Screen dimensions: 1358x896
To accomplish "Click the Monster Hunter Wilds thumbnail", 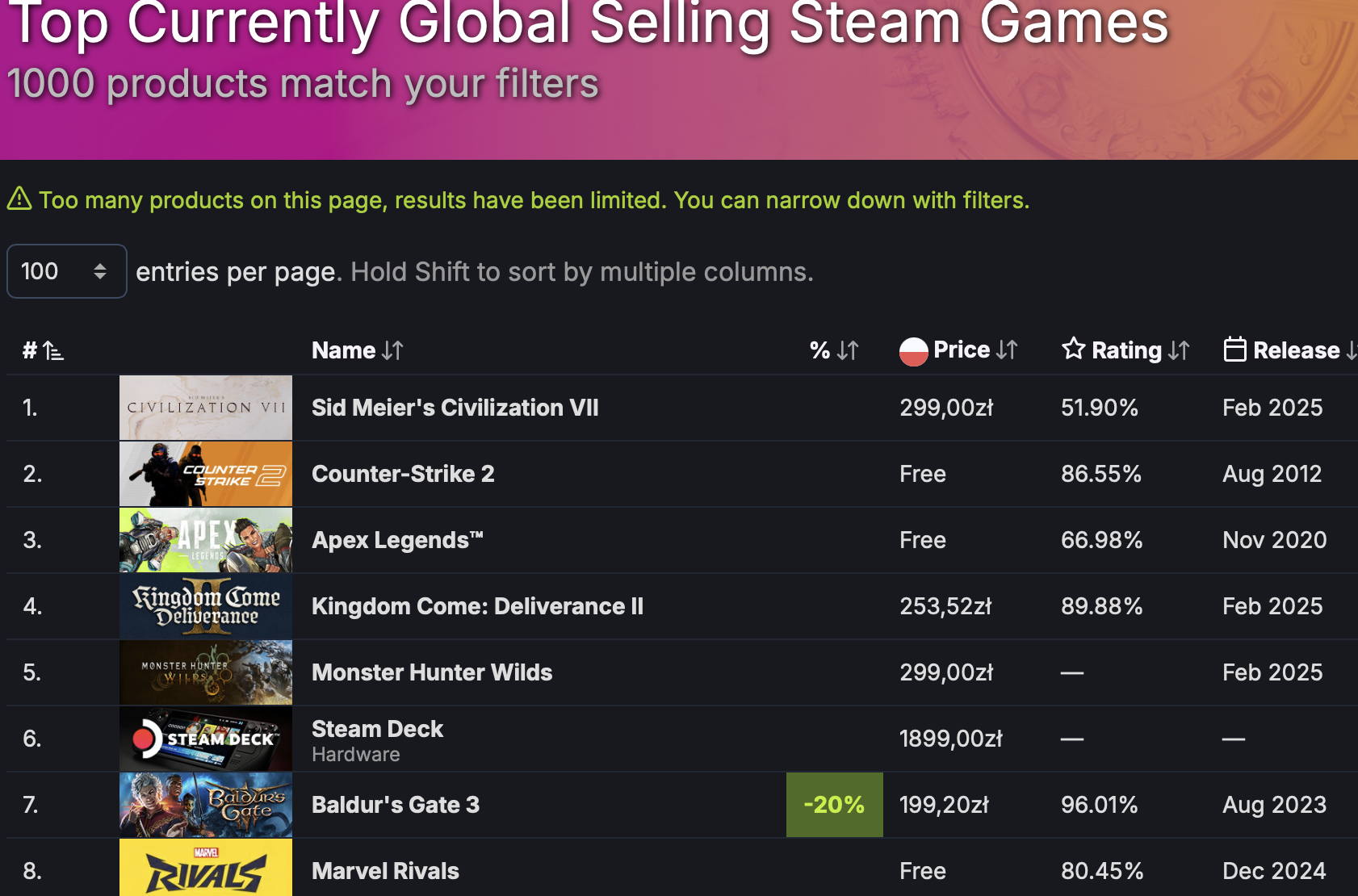I will [205, 672].
